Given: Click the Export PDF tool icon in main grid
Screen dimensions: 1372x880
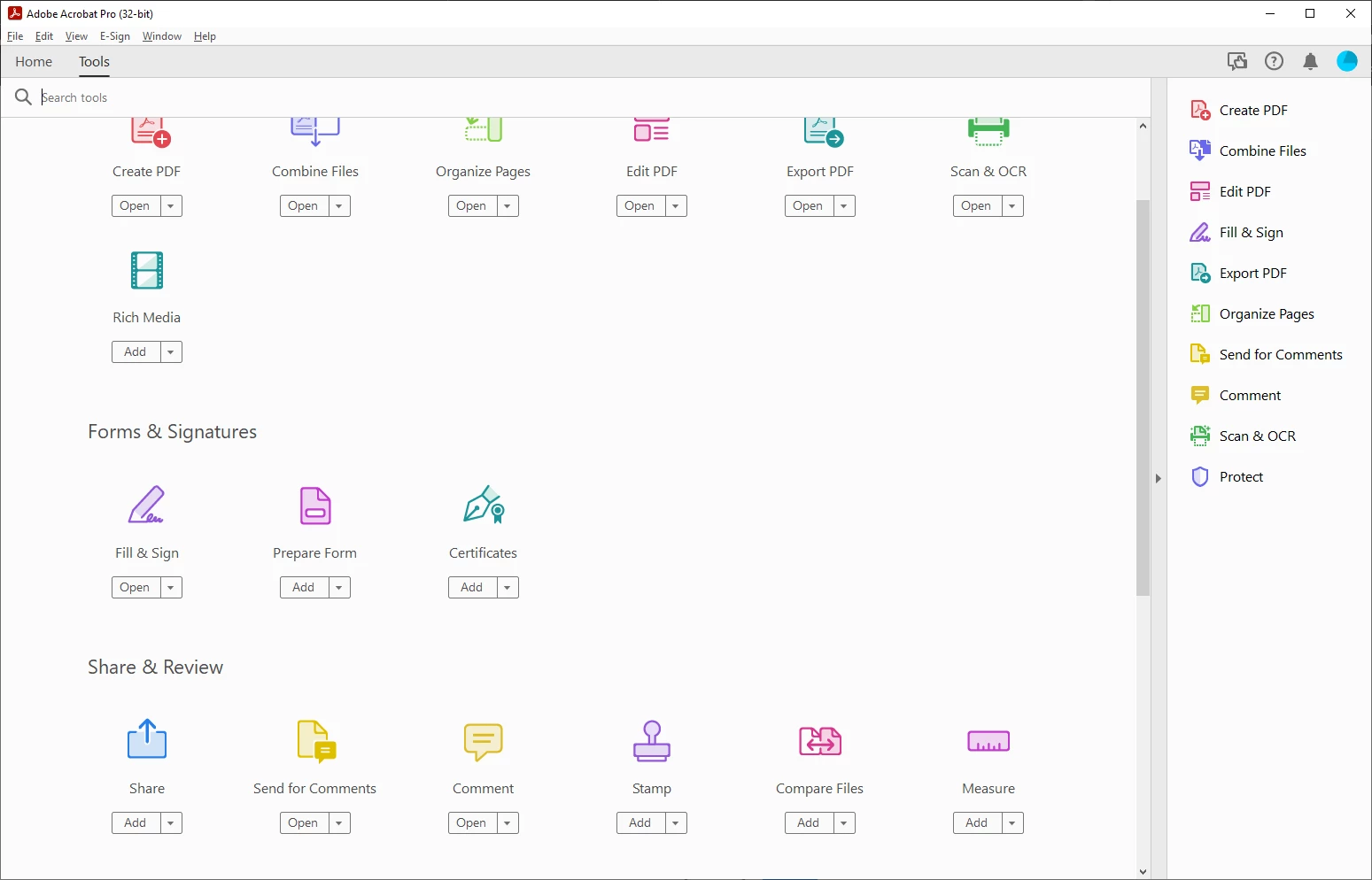Looking at the screenshot, I should point(823,132).
